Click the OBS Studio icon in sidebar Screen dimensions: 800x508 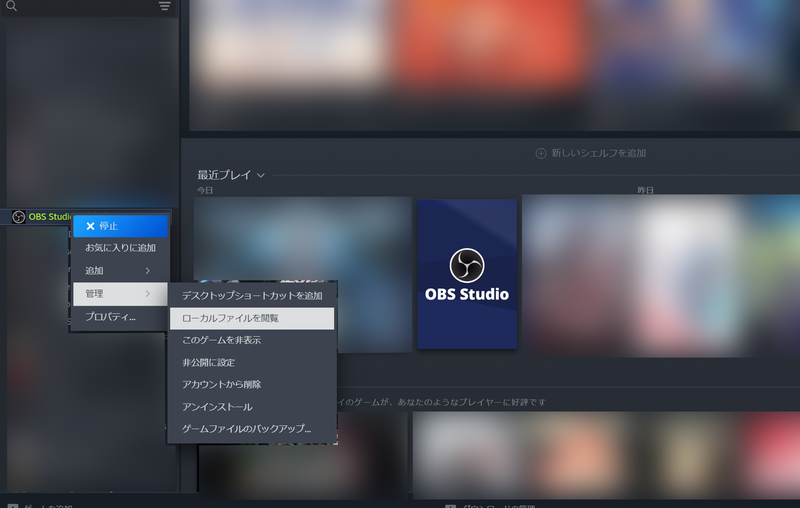(x=18, y=217)
